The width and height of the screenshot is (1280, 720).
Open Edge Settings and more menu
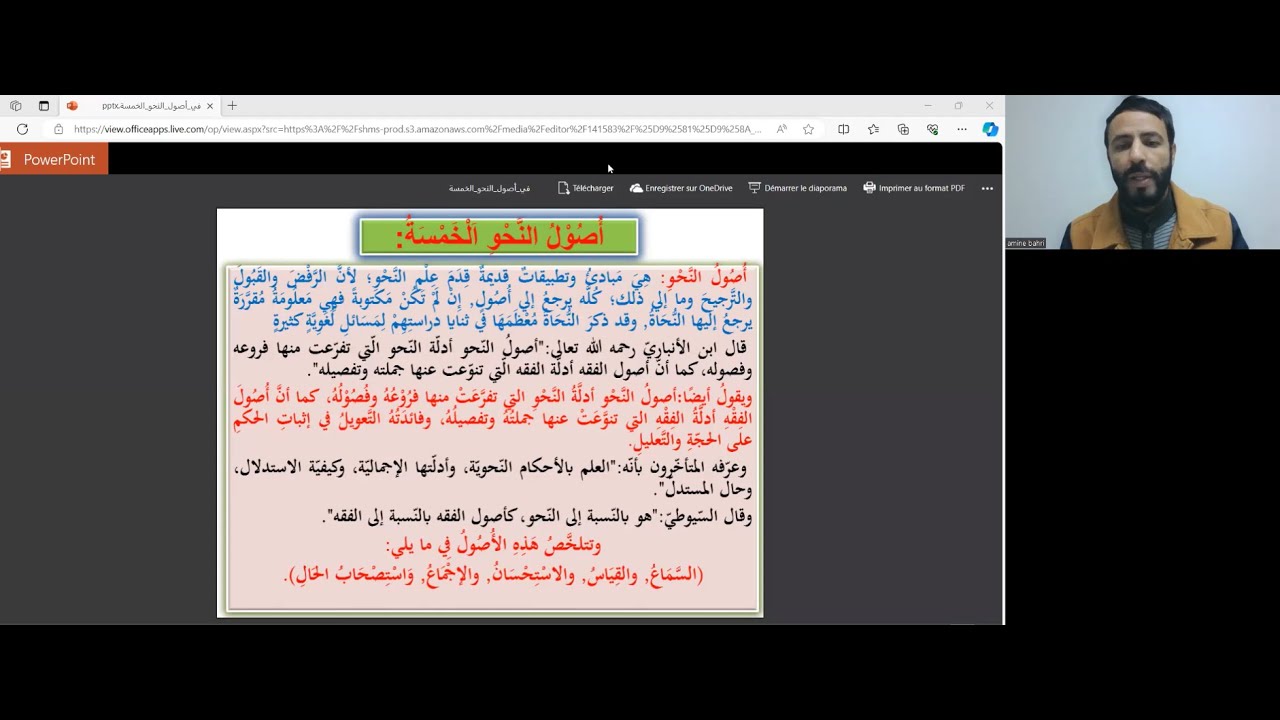pos(962,129)
